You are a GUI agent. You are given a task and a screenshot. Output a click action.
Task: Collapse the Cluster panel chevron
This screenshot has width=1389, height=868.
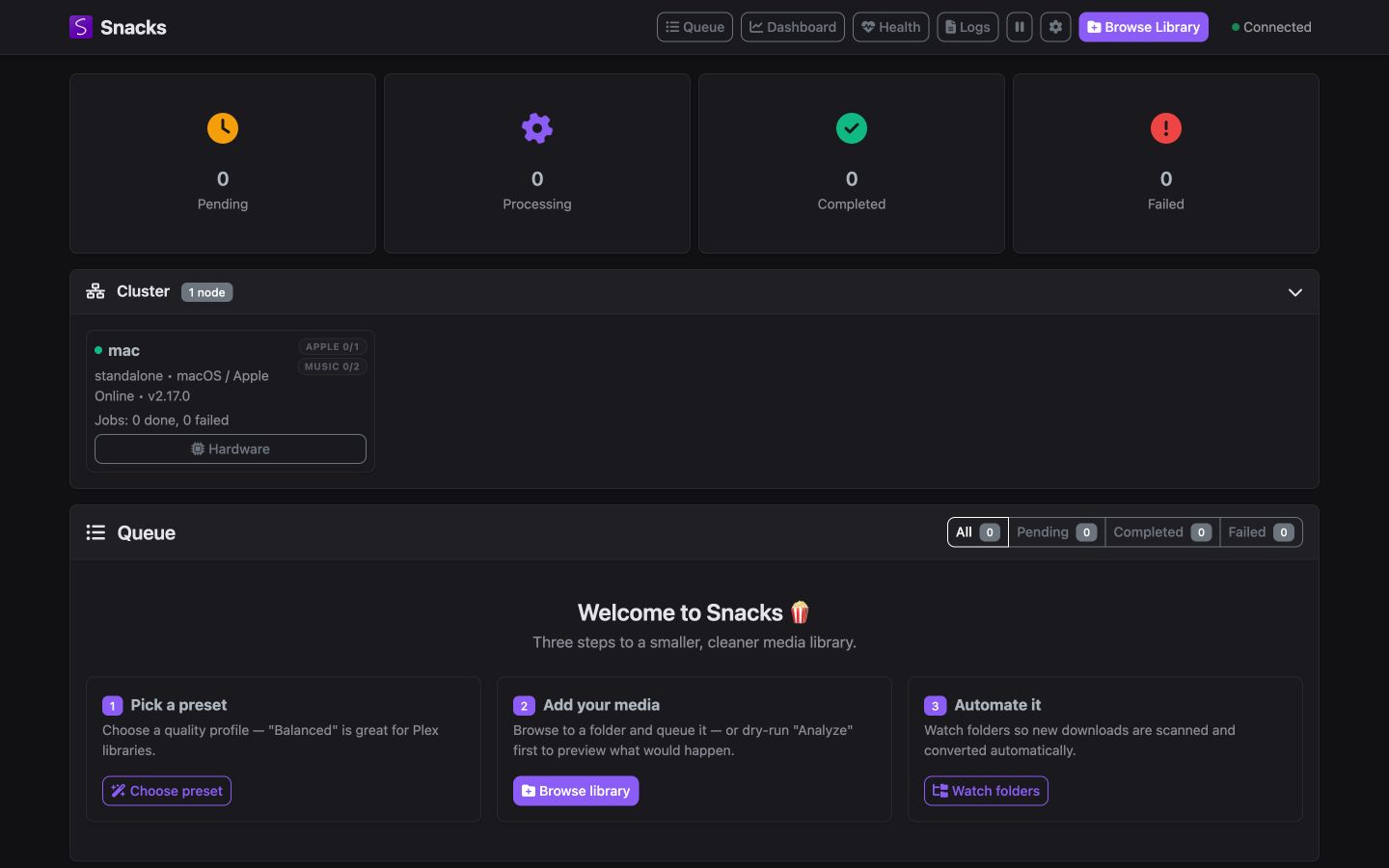[1295, 292]
